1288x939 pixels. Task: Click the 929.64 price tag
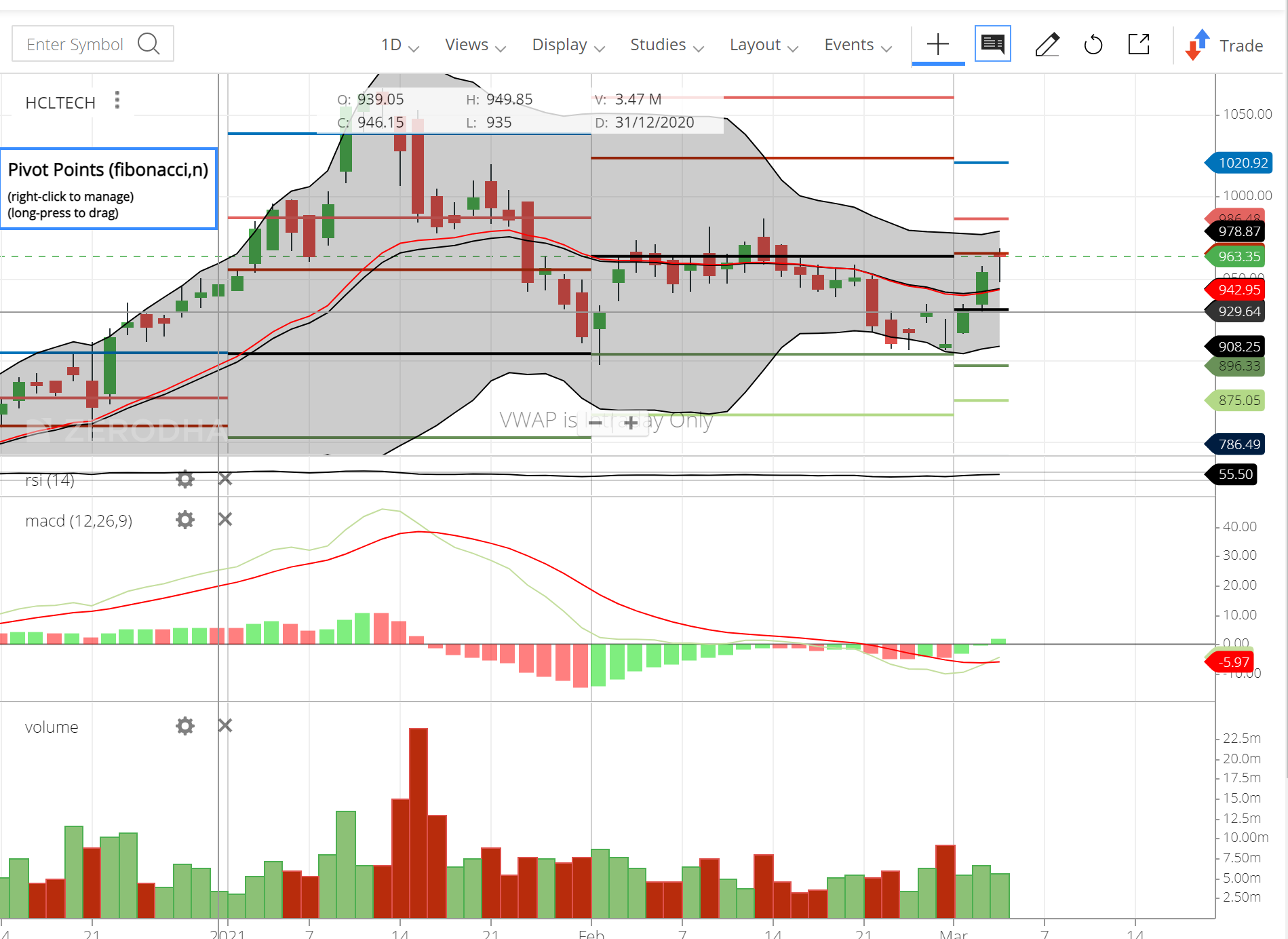pos(1236,311)
